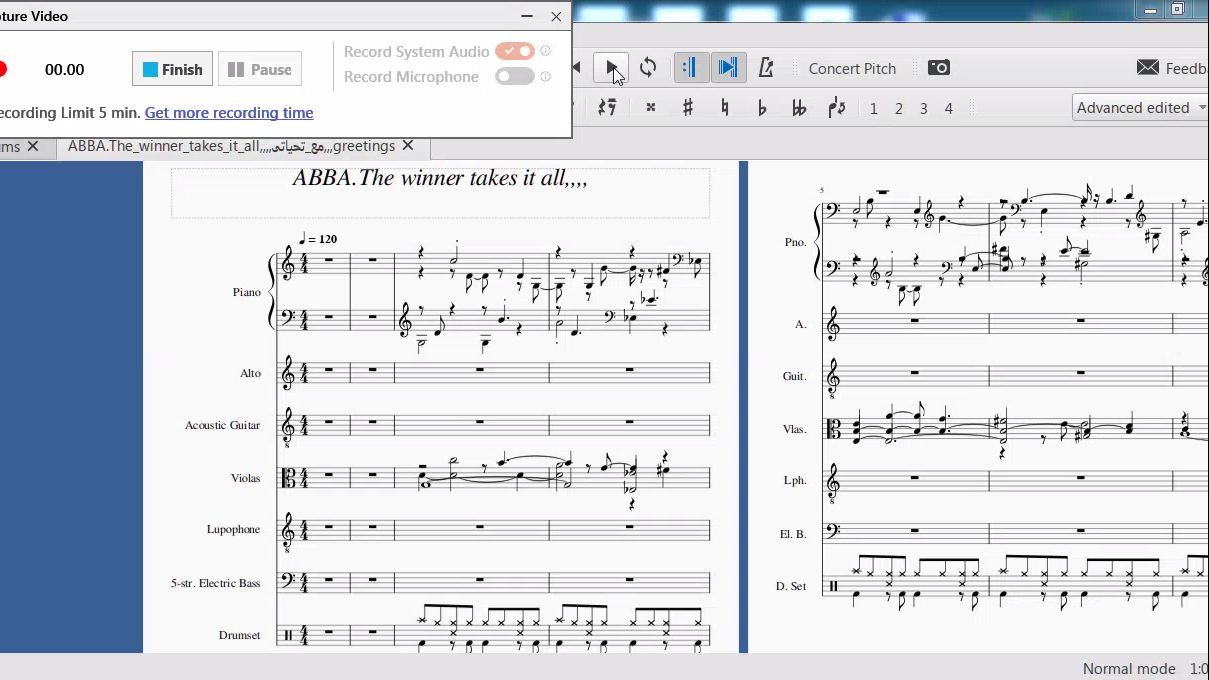
Task: Select the D. Set label on second page
Action: [791, 586]
